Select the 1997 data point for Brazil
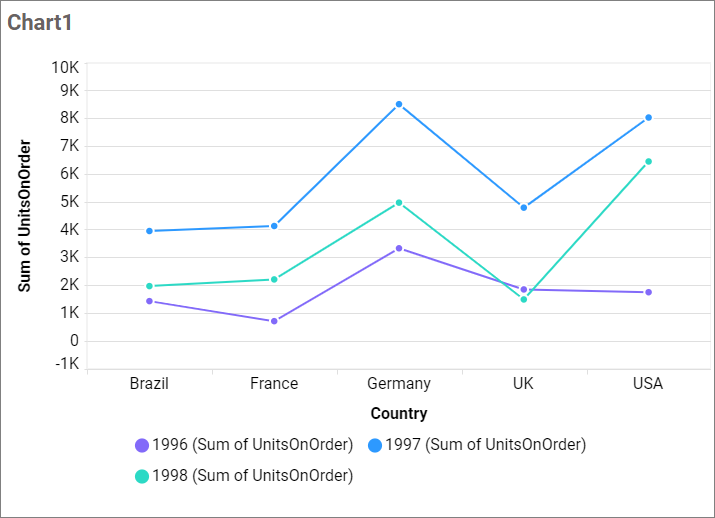Viewport: 715px width, 518px height. 149,231
